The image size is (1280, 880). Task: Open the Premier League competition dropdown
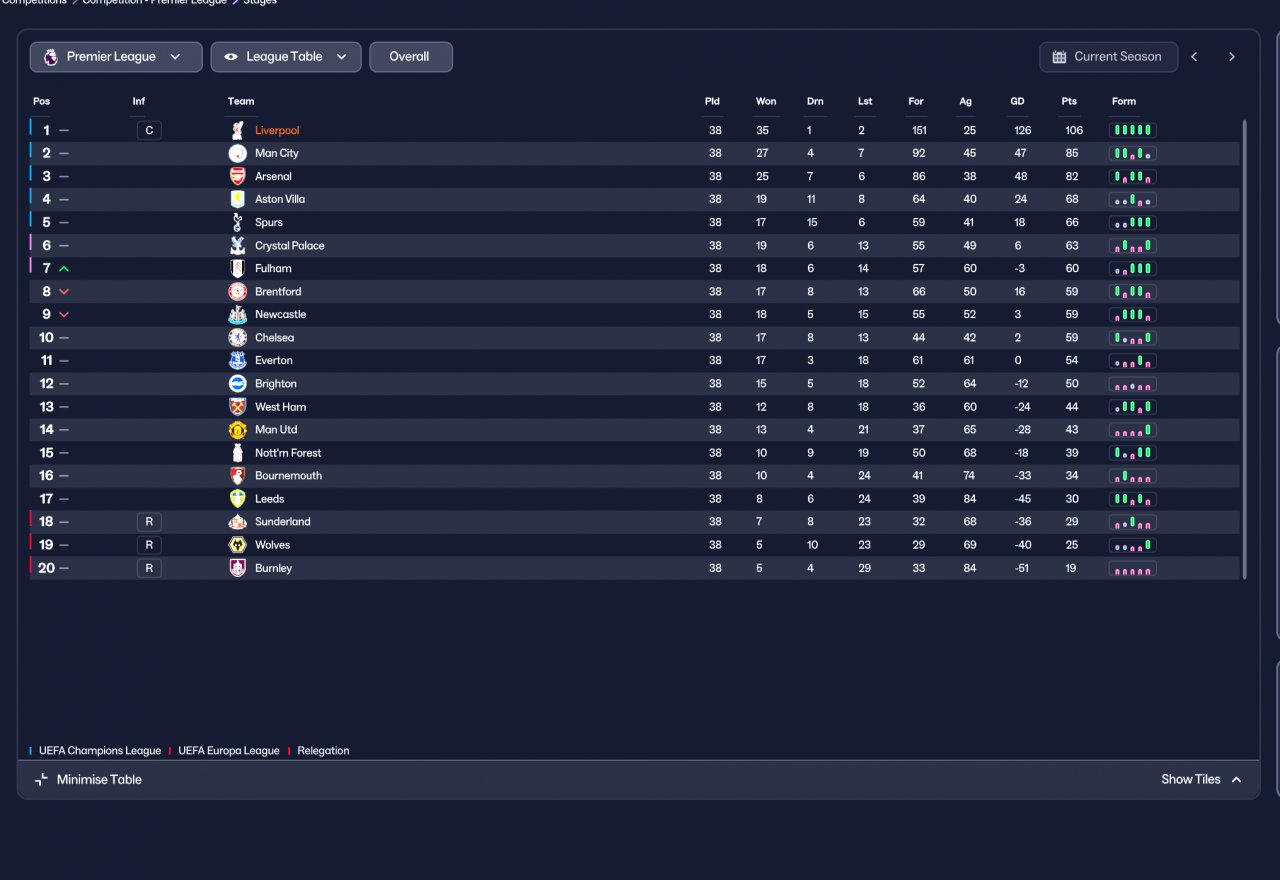click(116, 57)
